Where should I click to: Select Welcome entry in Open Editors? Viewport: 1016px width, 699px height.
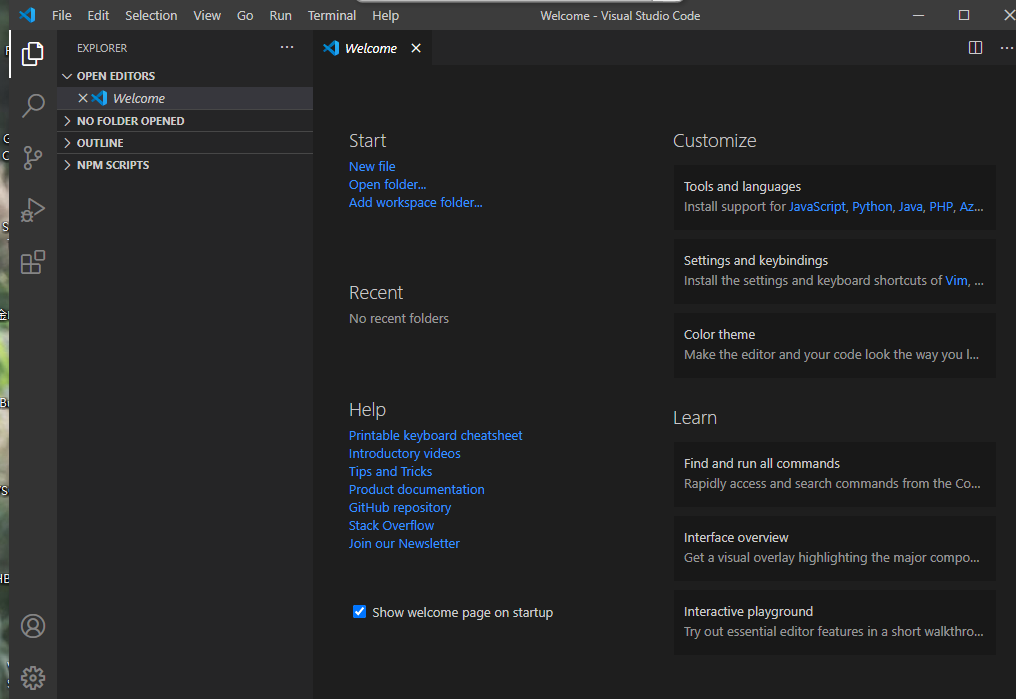click(x=185, y=98)
